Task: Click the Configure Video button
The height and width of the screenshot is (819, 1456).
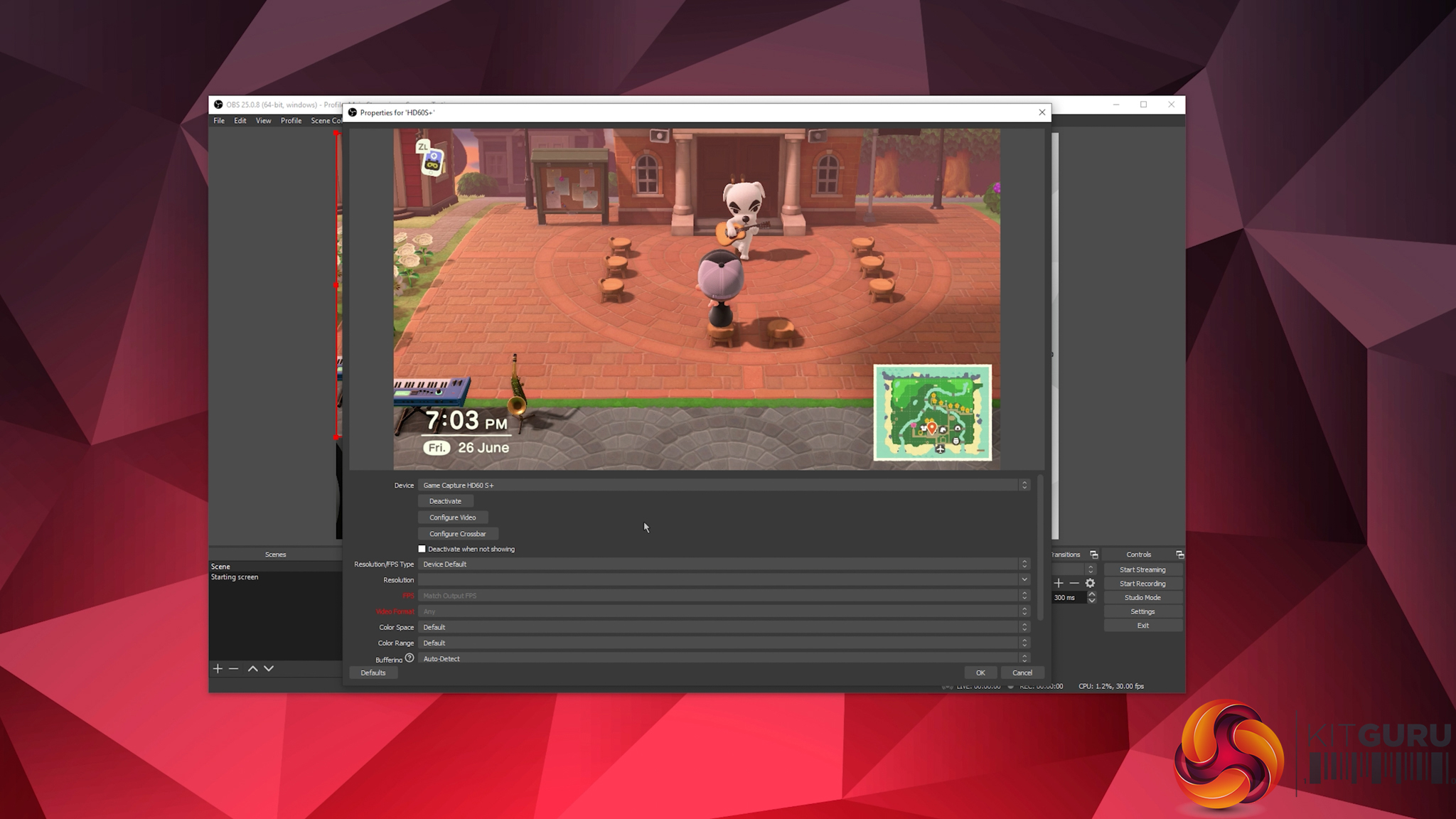Action: (x=453, y=518)
